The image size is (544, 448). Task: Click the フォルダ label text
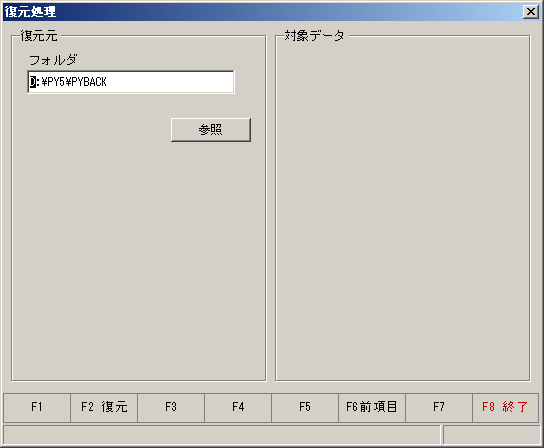(53, 60)
